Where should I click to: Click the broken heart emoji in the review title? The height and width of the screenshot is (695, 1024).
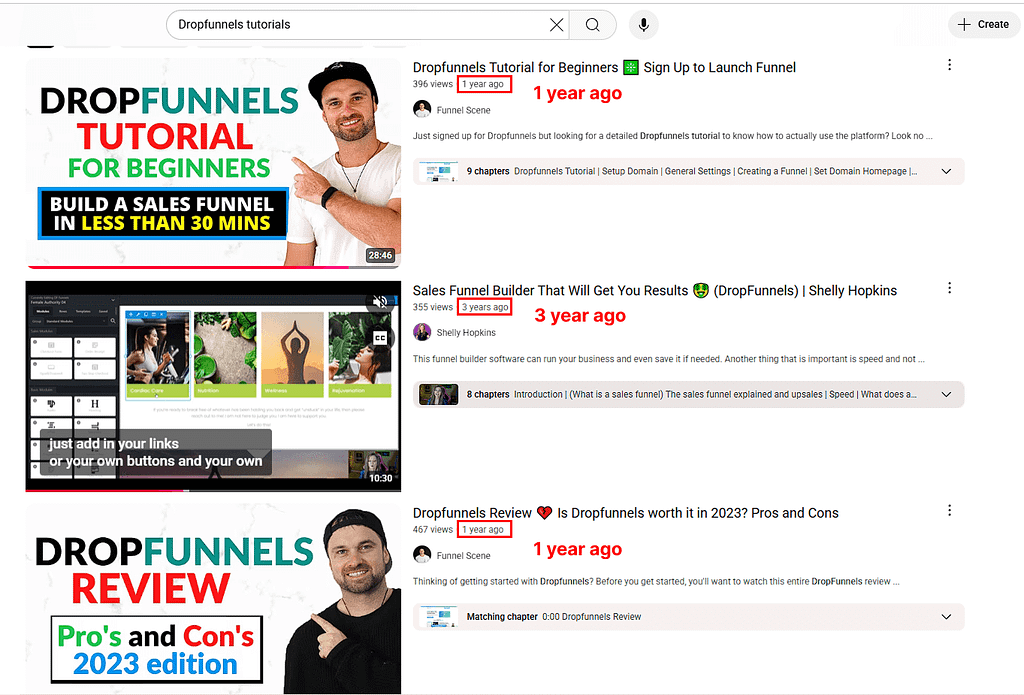point(545,513)
